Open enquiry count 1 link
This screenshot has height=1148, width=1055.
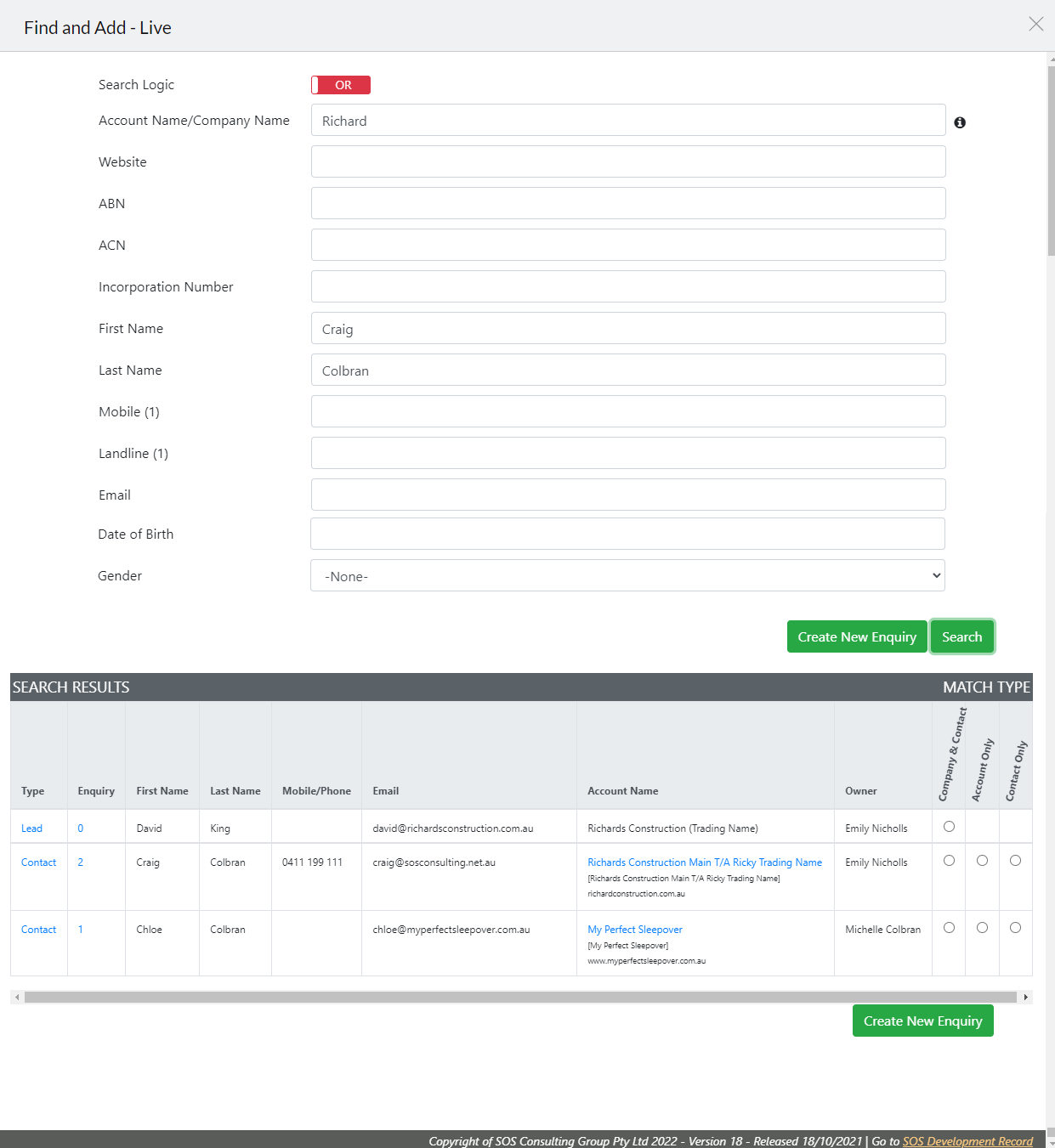pos(81,930)
